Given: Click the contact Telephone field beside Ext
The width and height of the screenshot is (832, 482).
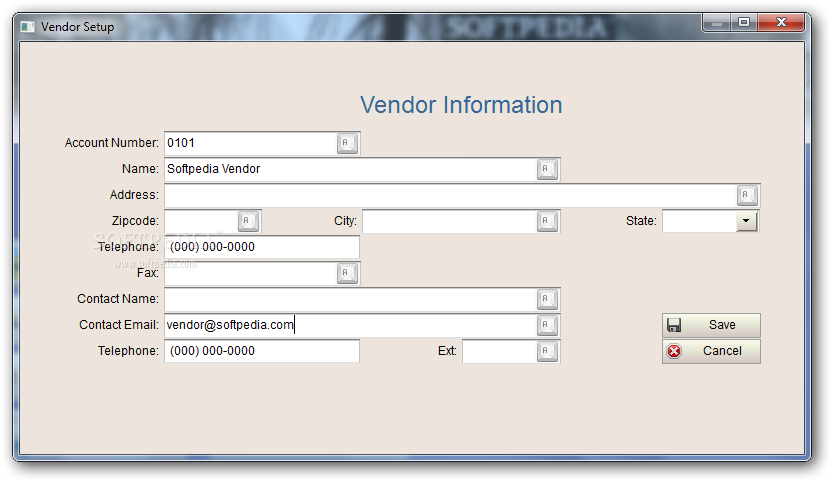Looking at the screenshot, I should (x=262, y=351).
